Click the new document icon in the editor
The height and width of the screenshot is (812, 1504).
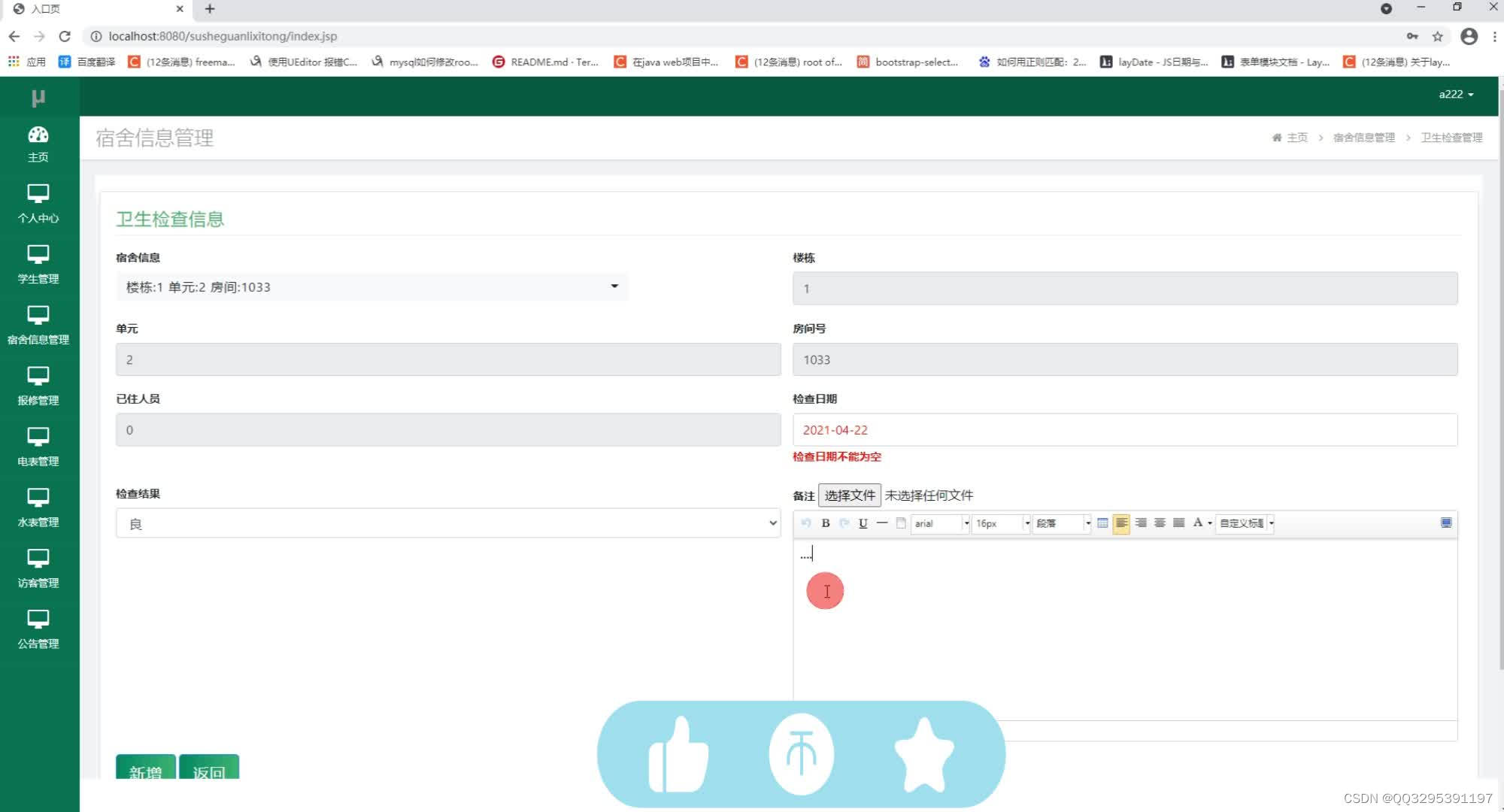901,523
